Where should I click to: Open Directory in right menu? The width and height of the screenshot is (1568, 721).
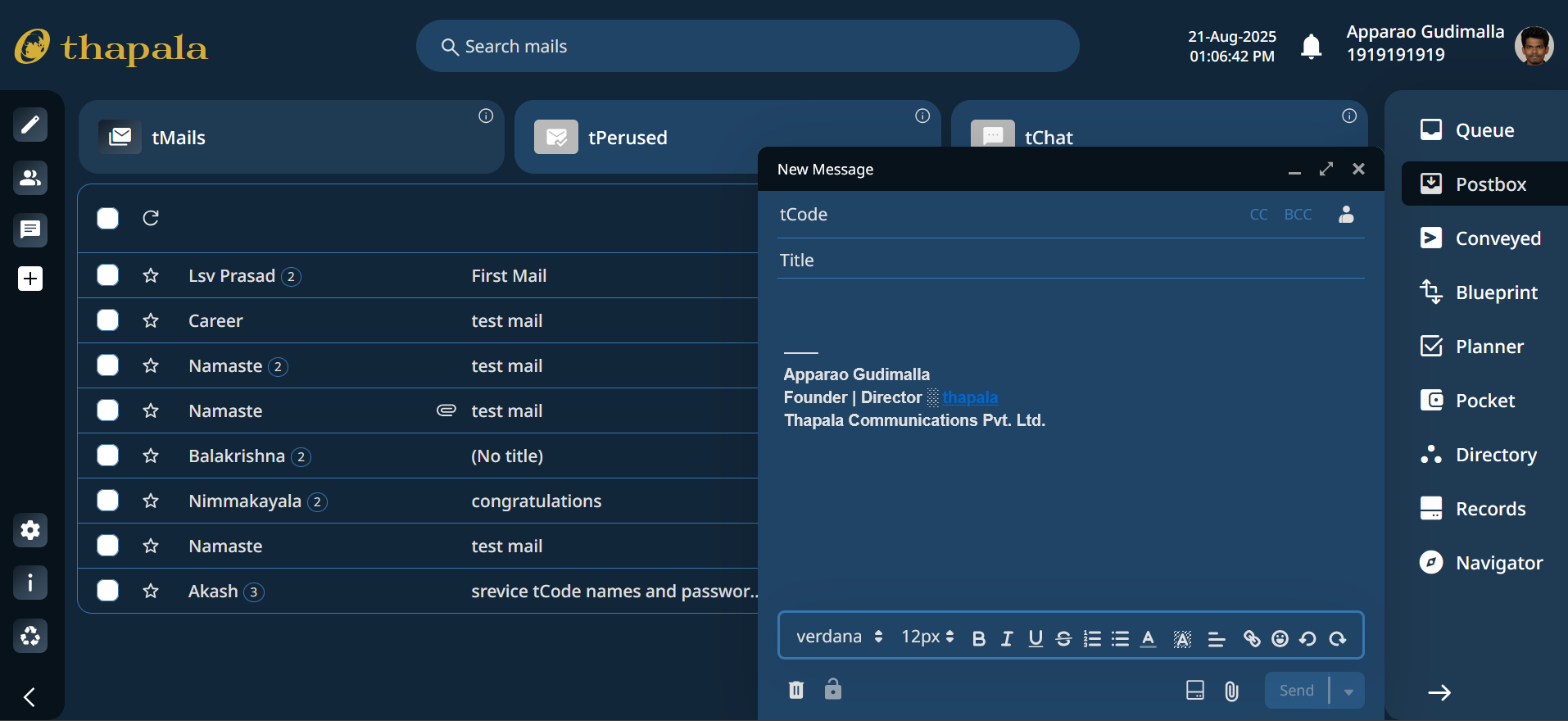[1484, 454]
